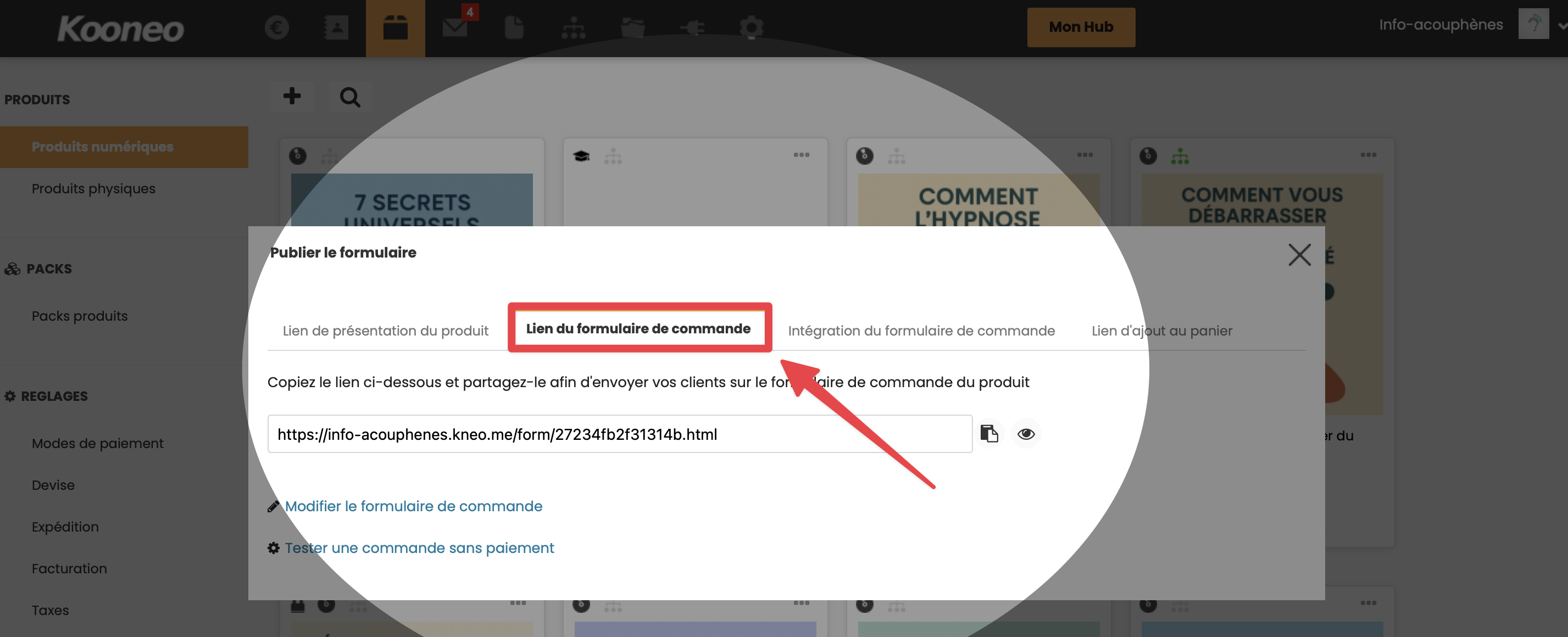Close the Publier le formulaire dialog

tap(1299, 255)
